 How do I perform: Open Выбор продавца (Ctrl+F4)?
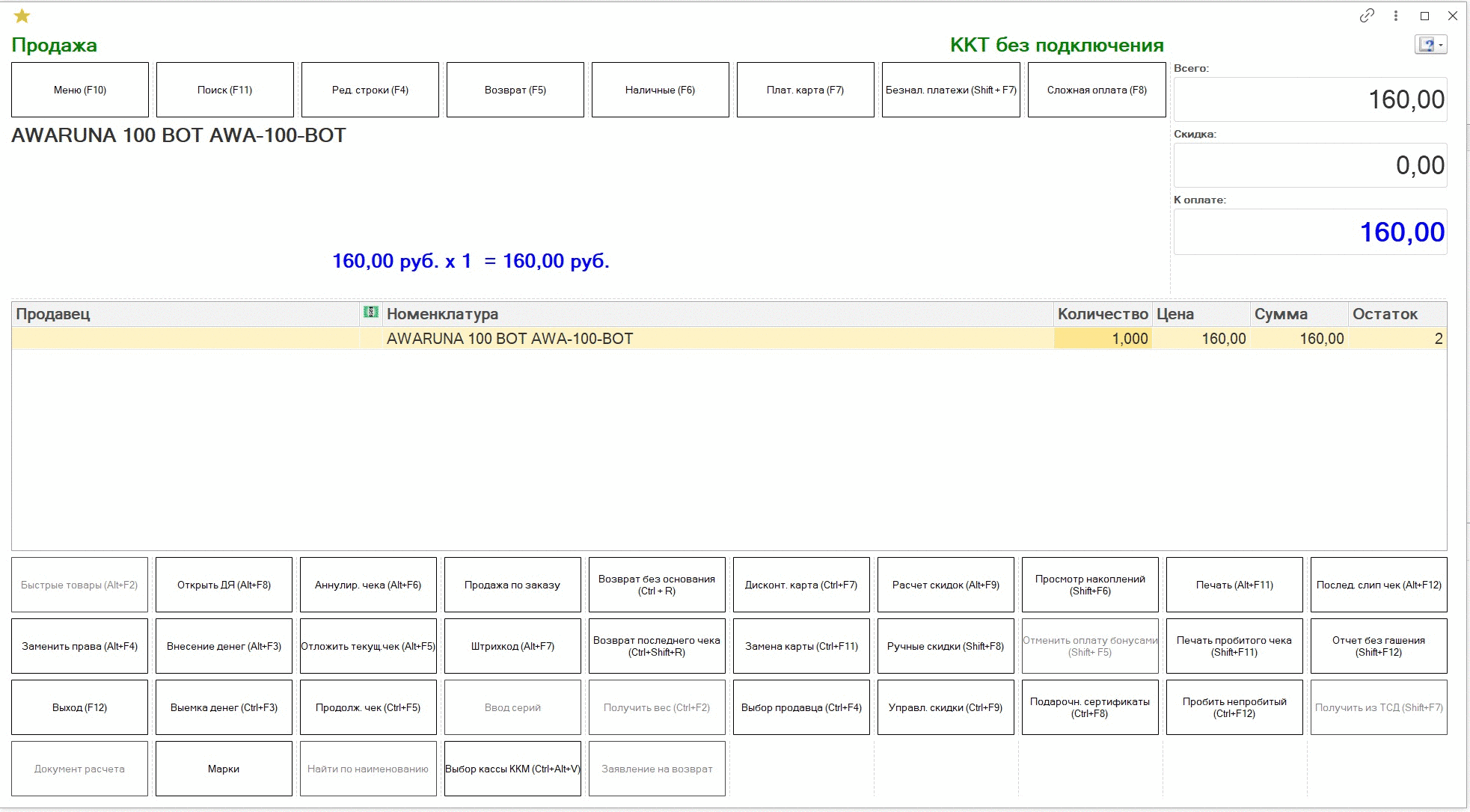click(x=801, y=707)
